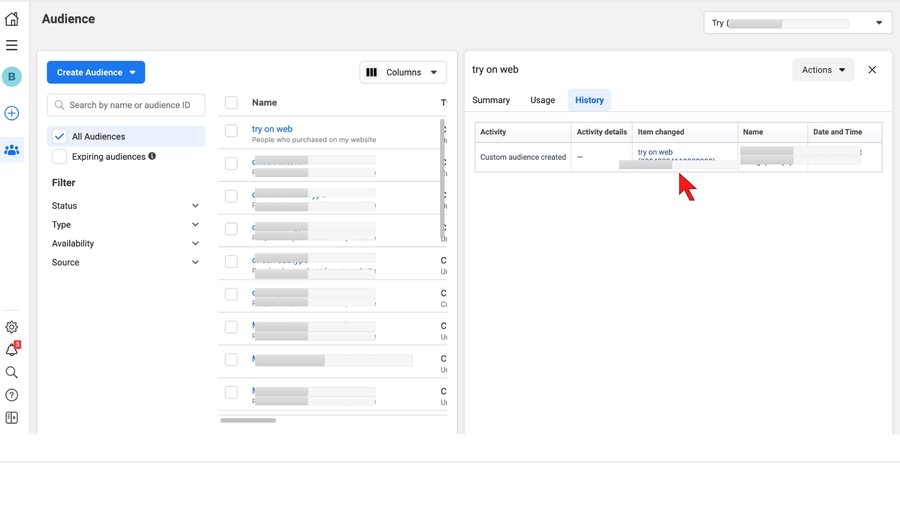This screenshot has width=900, height=506.
Task: Select the Audiences people icon in sidebar
Action: click(12, 150)
